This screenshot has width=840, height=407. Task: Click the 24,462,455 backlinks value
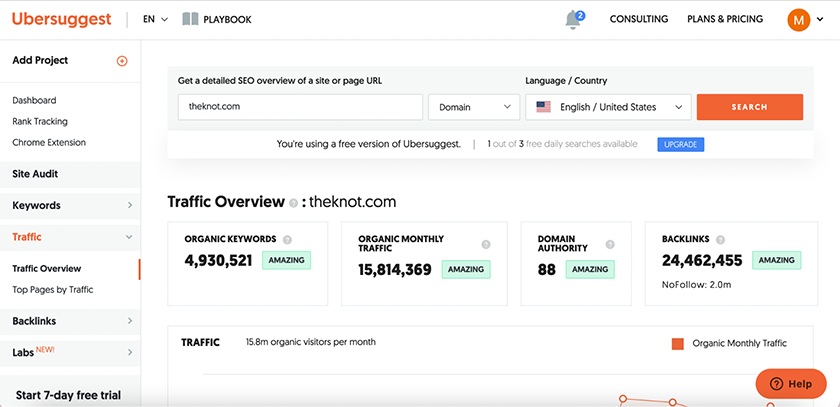pos(702,261)
